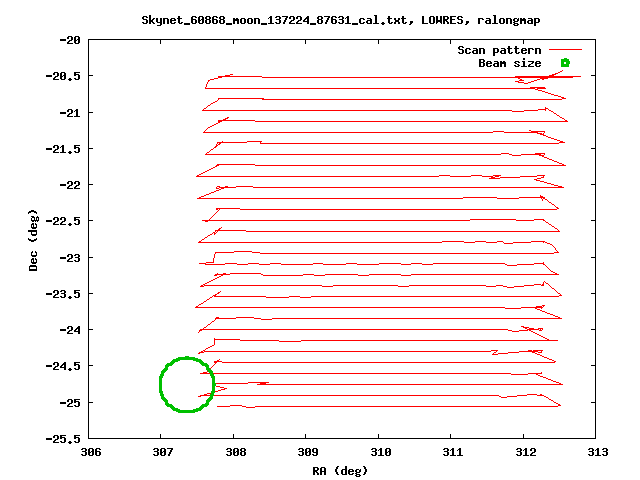Screen dimensions: 640x480
Task: Click the x-axis tick label 311
Action: tap(453, 452)
